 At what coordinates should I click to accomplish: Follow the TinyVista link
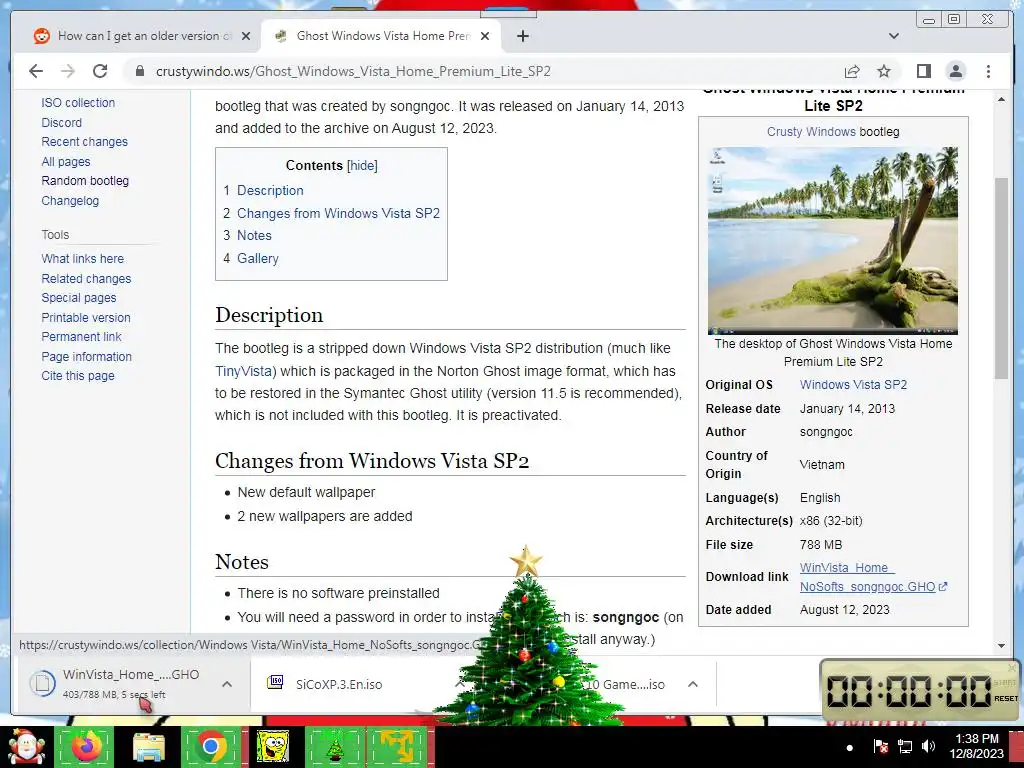[x=243, y=371]
